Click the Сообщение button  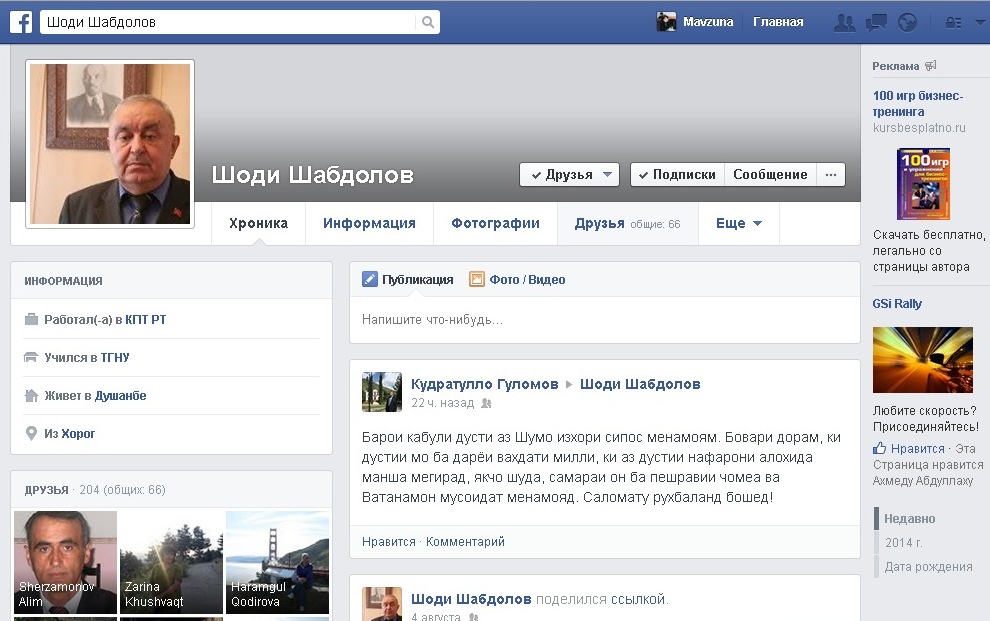[770, 173]
